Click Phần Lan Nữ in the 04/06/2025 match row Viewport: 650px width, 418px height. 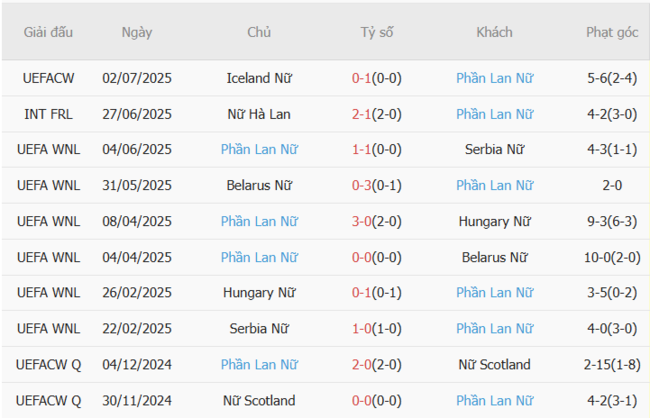pyautogui.click(x=259, y=149)
